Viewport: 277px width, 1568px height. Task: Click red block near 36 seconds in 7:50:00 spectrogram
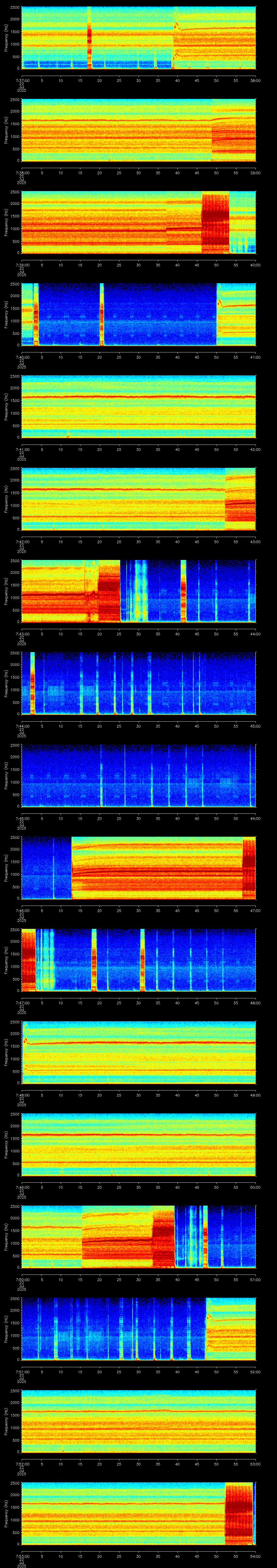click(163, 1237)
